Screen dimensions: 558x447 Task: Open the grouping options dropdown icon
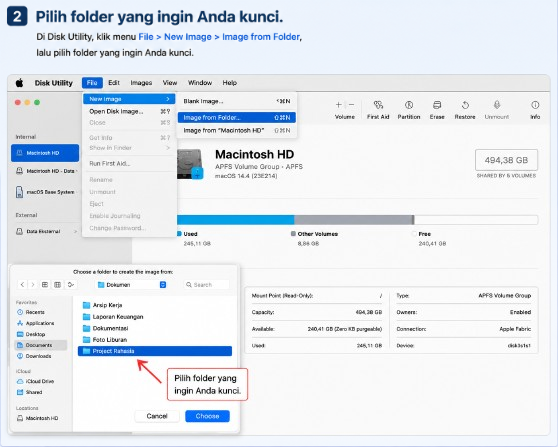tap(71, 285)
